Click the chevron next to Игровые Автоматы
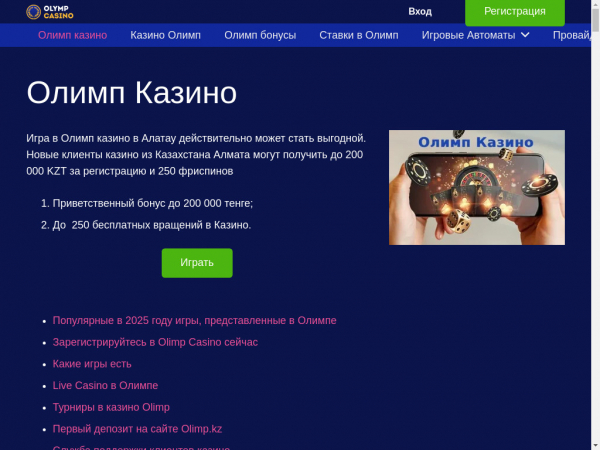 coord(525,35)
